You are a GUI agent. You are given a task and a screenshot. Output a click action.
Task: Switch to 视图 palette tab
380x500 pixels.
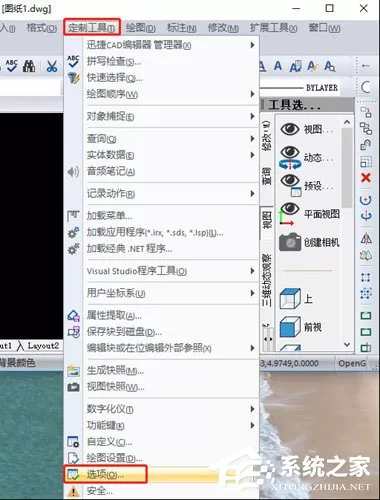[267, 219]
